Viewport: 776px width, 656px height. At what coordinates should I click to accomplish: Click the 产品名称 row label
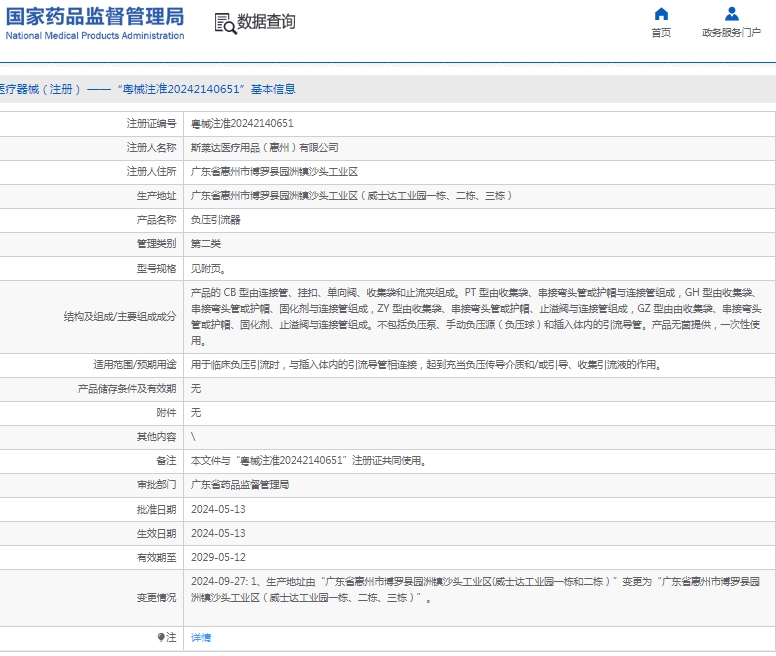coord(156,220)
